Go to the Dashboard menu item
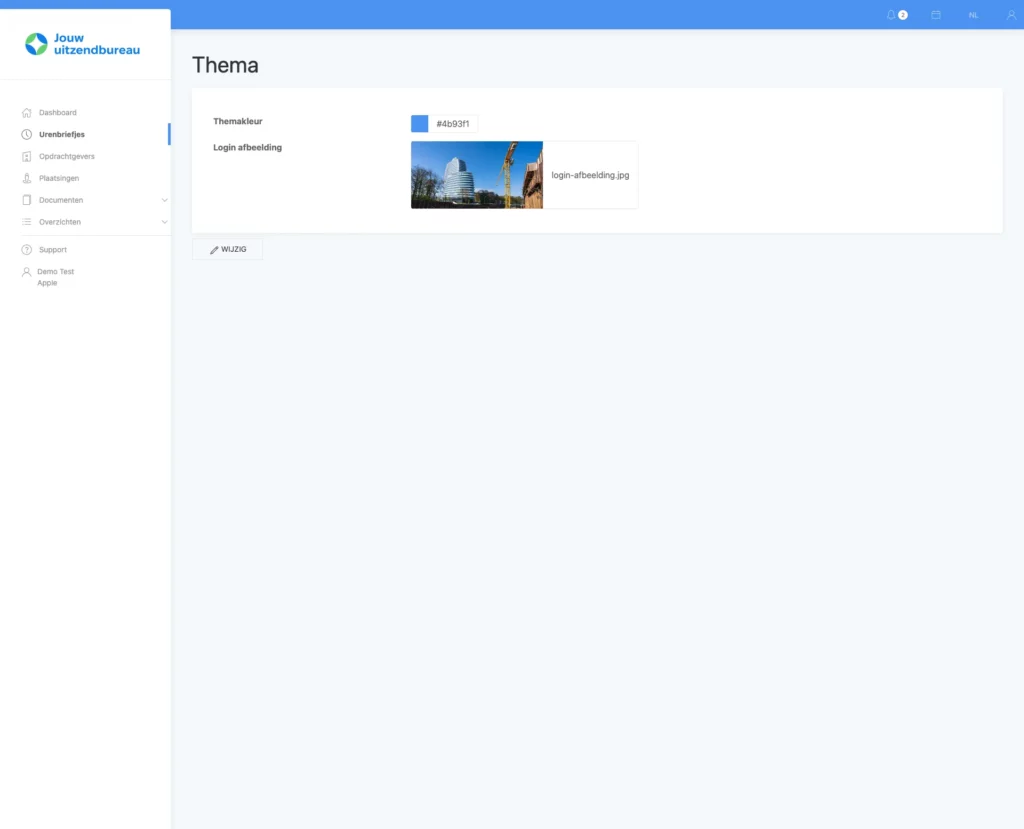The image size is (1024, 829). click(x=58, y=113)
